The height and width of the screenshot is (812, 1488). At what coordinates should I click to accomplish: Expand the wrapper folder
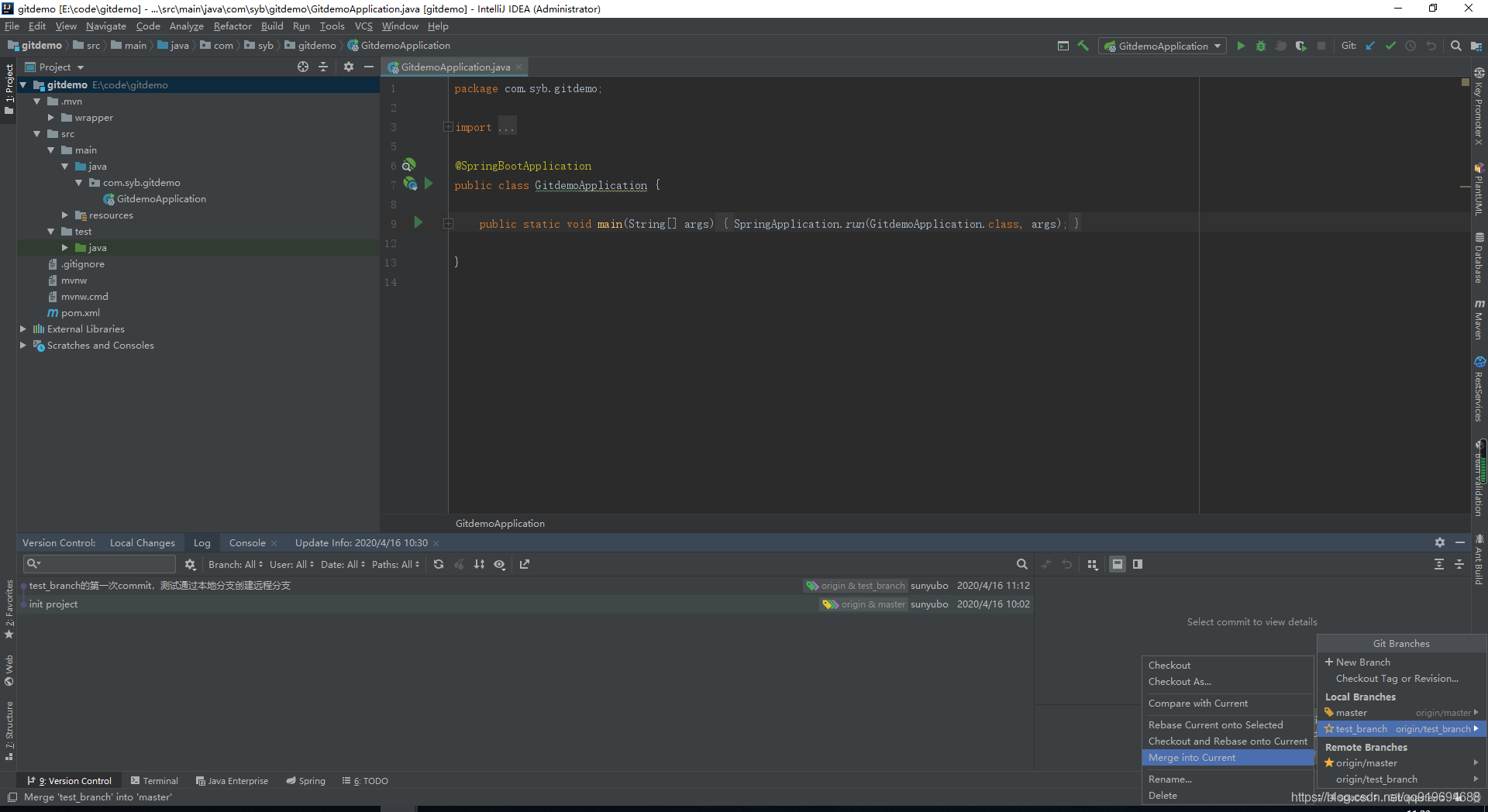click(x=50, y=117)
